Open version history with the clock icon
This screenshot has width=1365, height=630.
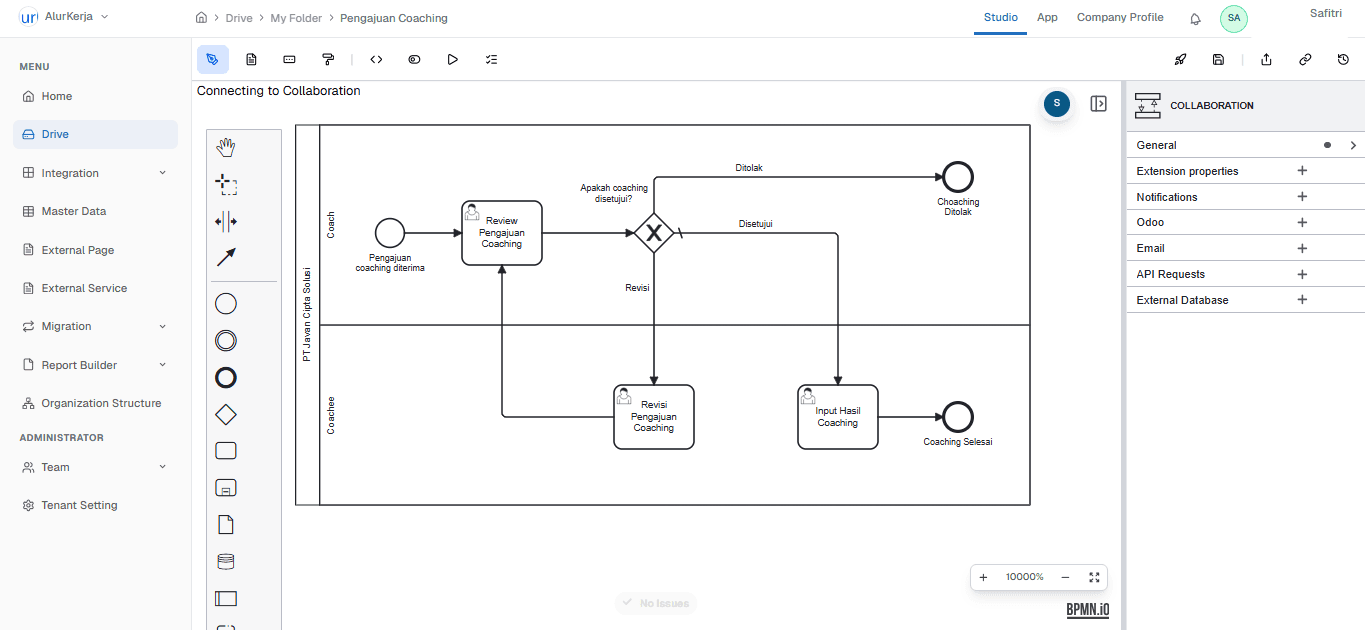pos(1343,60)
